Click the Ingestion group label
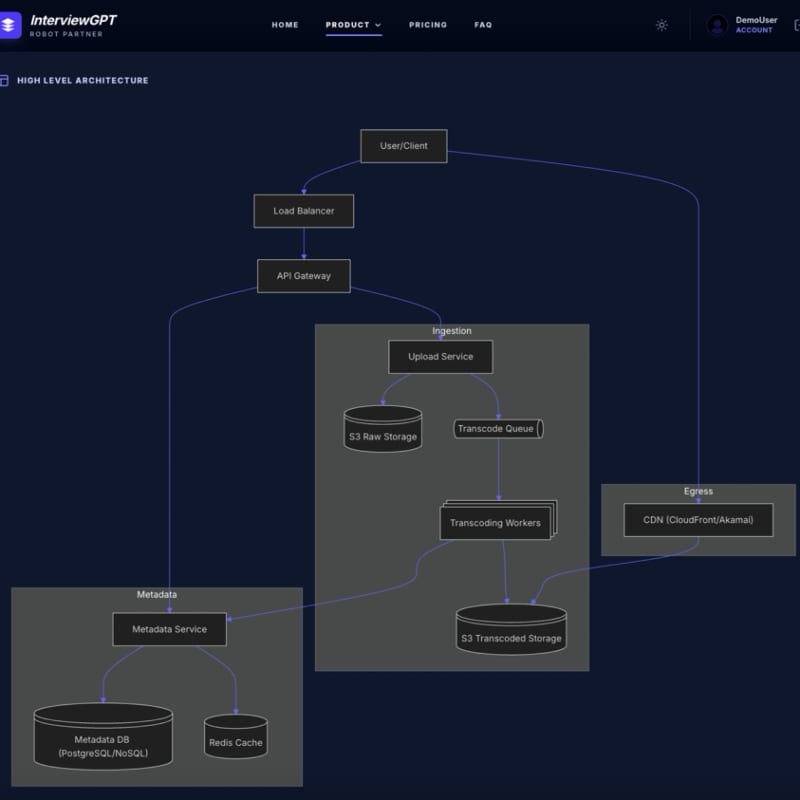Viewport: 800px width, 800px height. 452,331
